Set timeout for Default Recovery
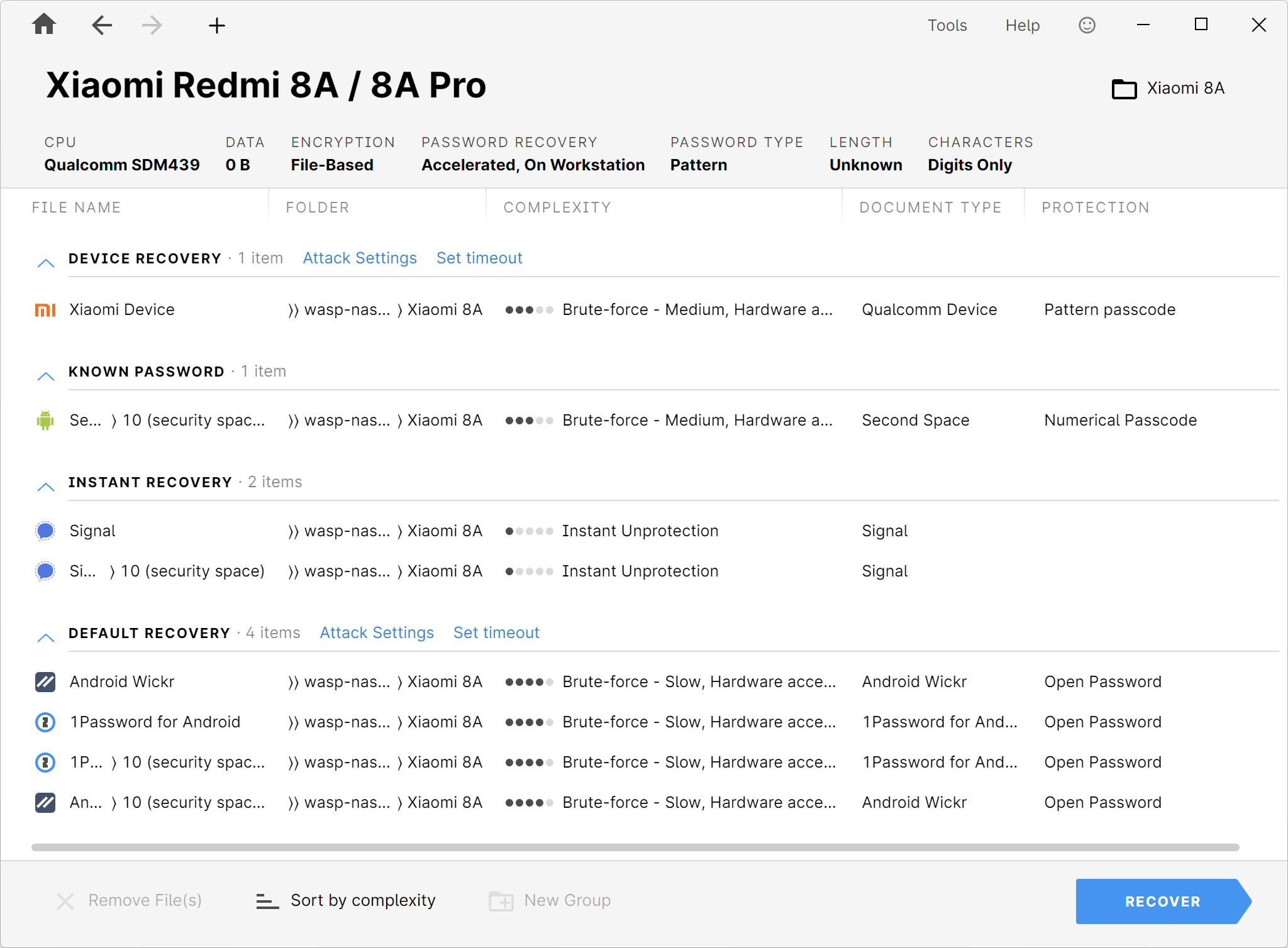Screen dimensions: 1288x948 (x=496, y=633)
